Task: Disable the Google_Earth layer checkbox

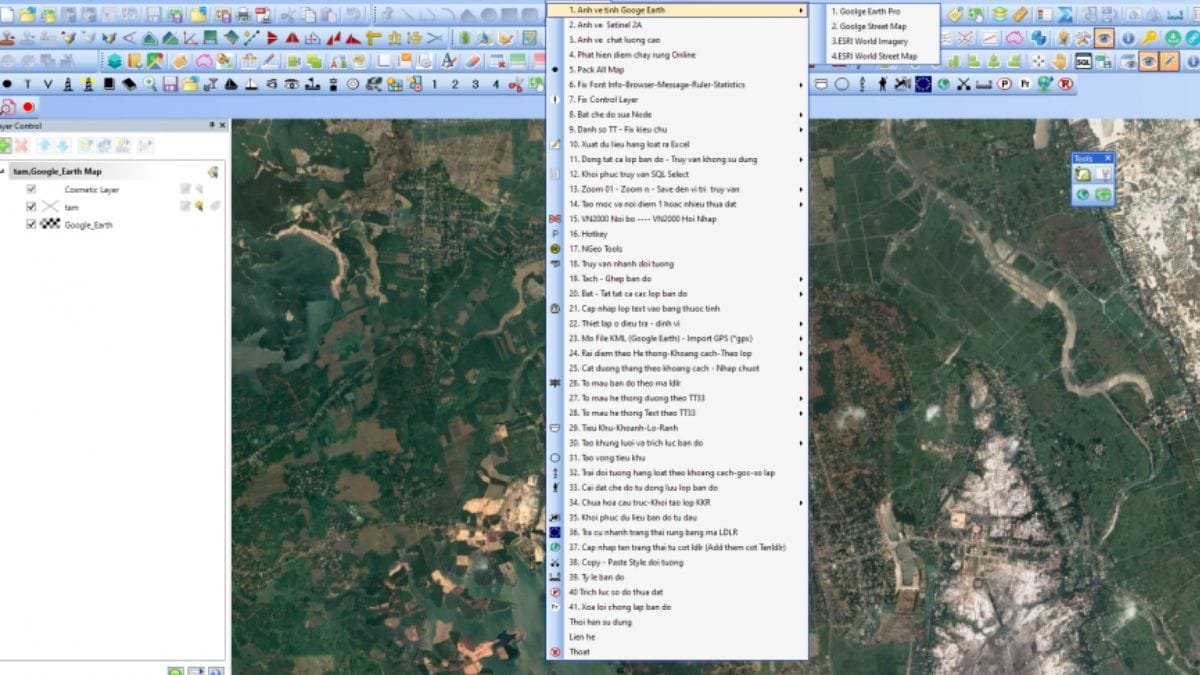Action: coord(31,223)
